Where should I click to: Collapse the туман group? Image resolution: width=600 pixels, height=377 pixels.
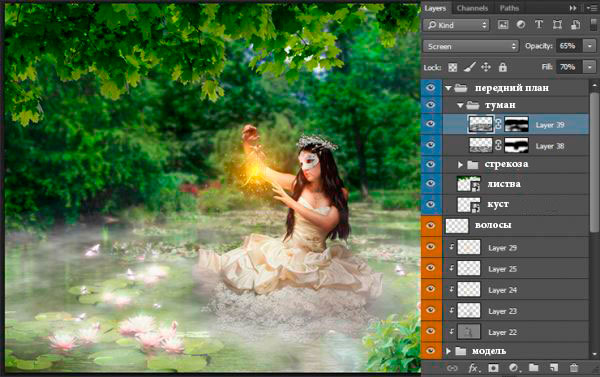point(460,105)
